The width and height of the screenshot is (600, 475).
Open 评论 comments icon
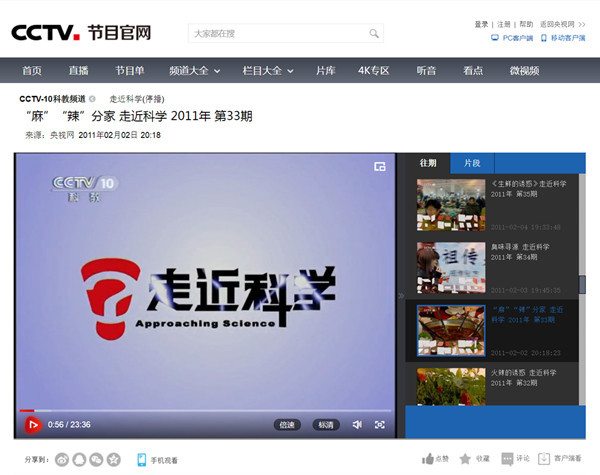coord(507,459)
